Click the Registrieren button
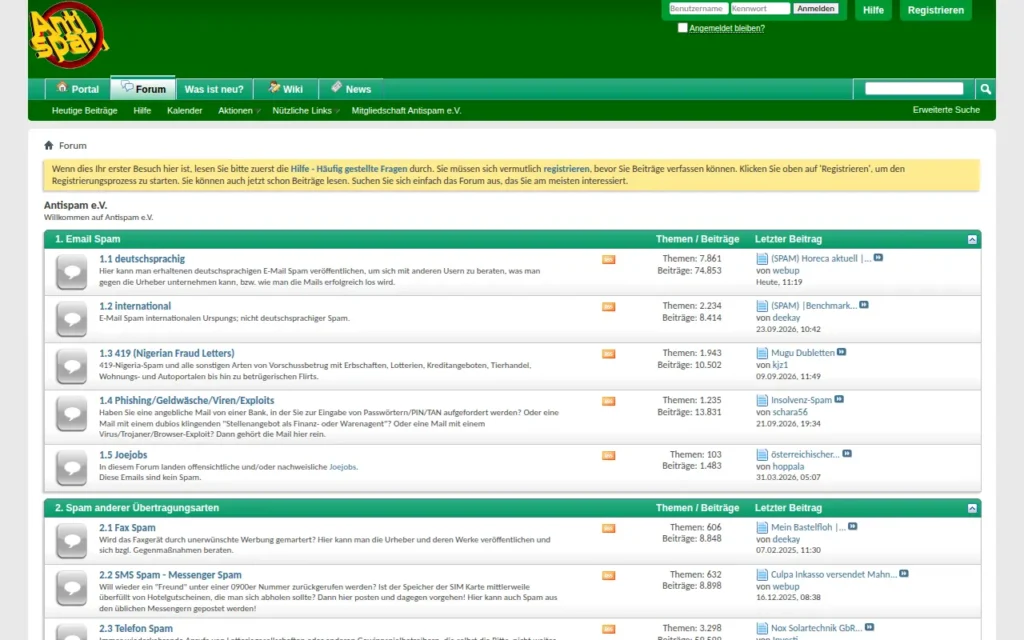Viewport: 1024px width, 640px height. pyautogui.click(x=936, y=10)
